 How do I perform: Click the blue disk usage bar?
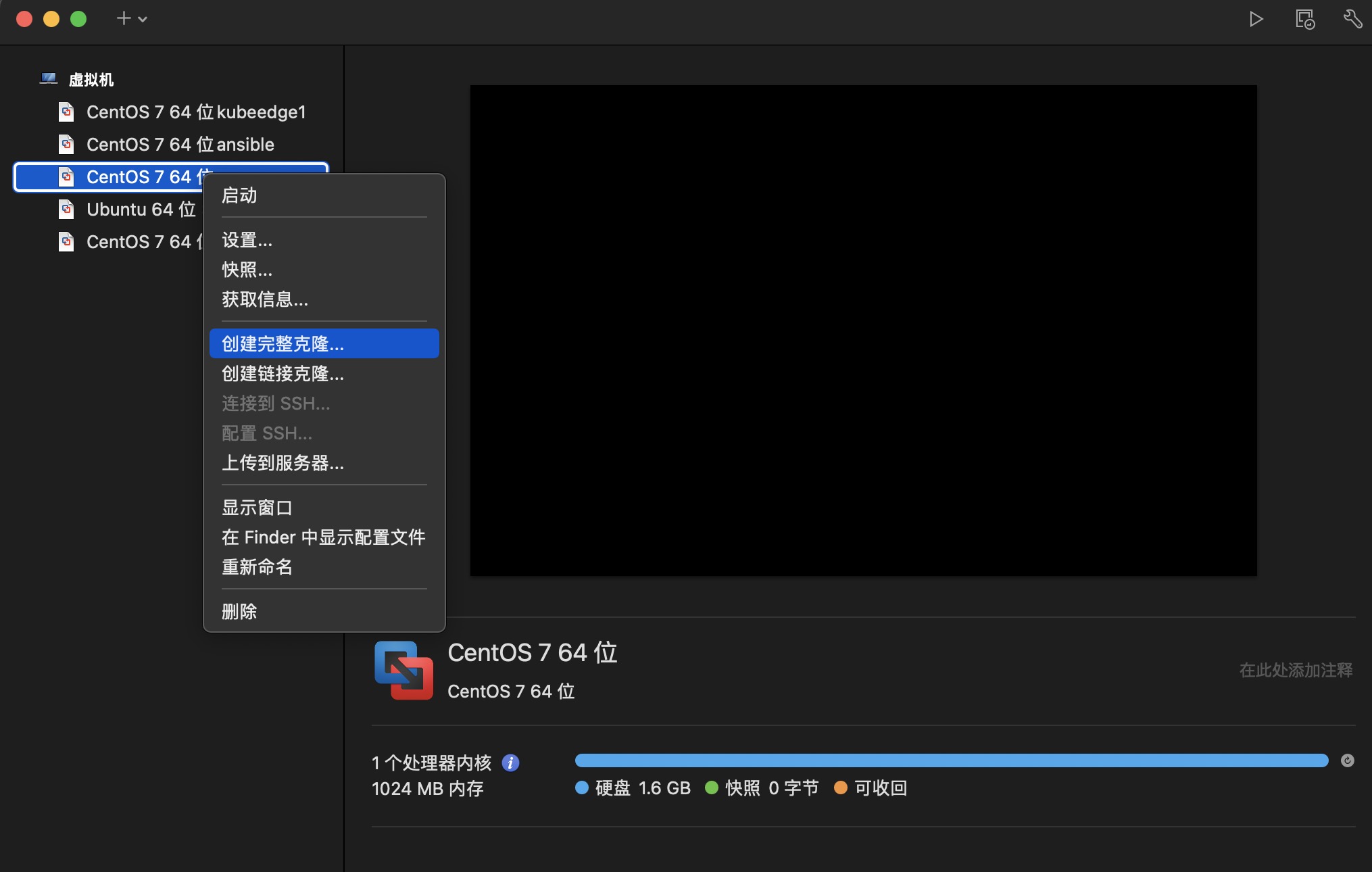[952, 760]
